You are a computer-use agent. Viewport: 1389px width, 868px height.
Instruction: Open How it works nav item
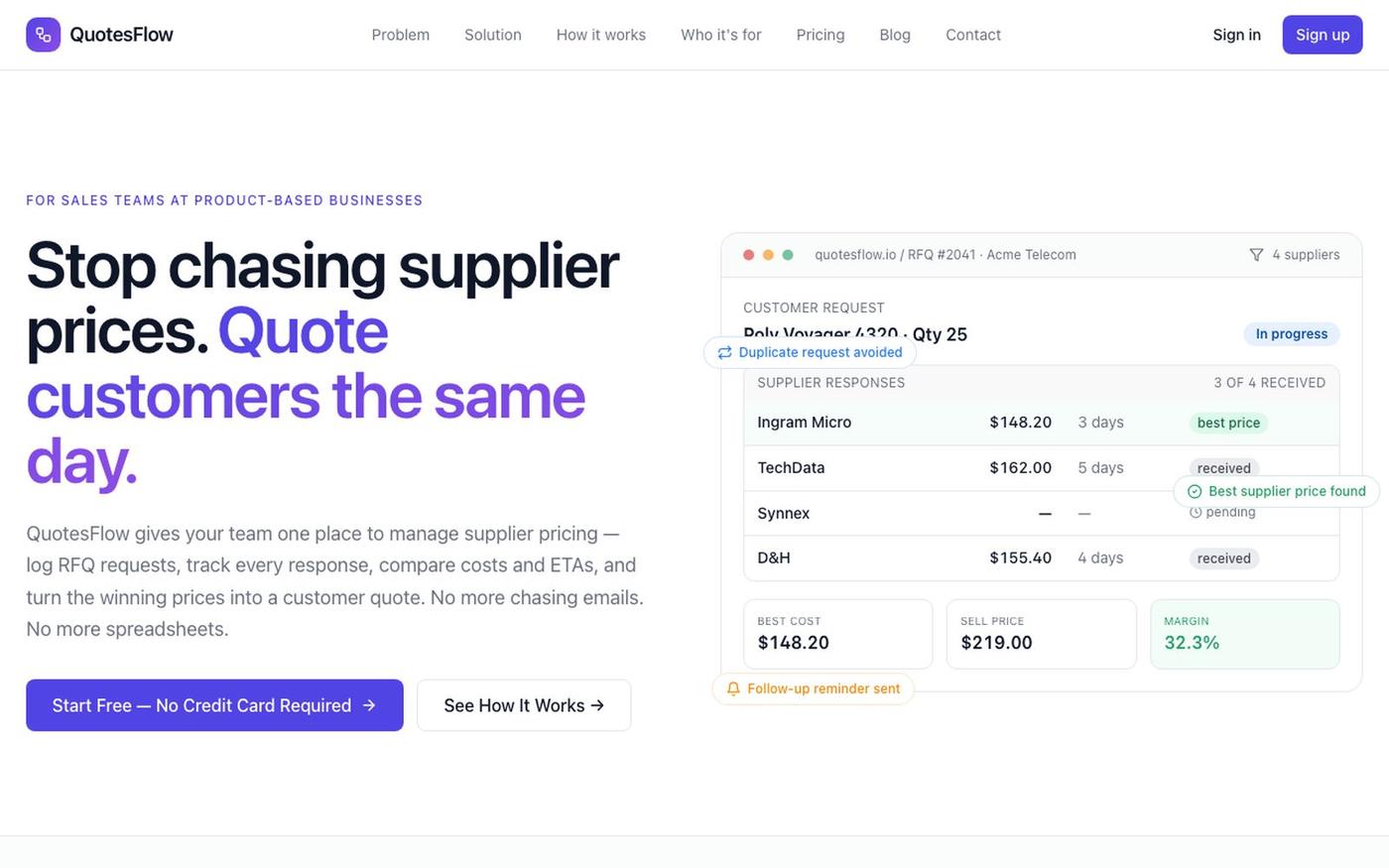point(601,35)
